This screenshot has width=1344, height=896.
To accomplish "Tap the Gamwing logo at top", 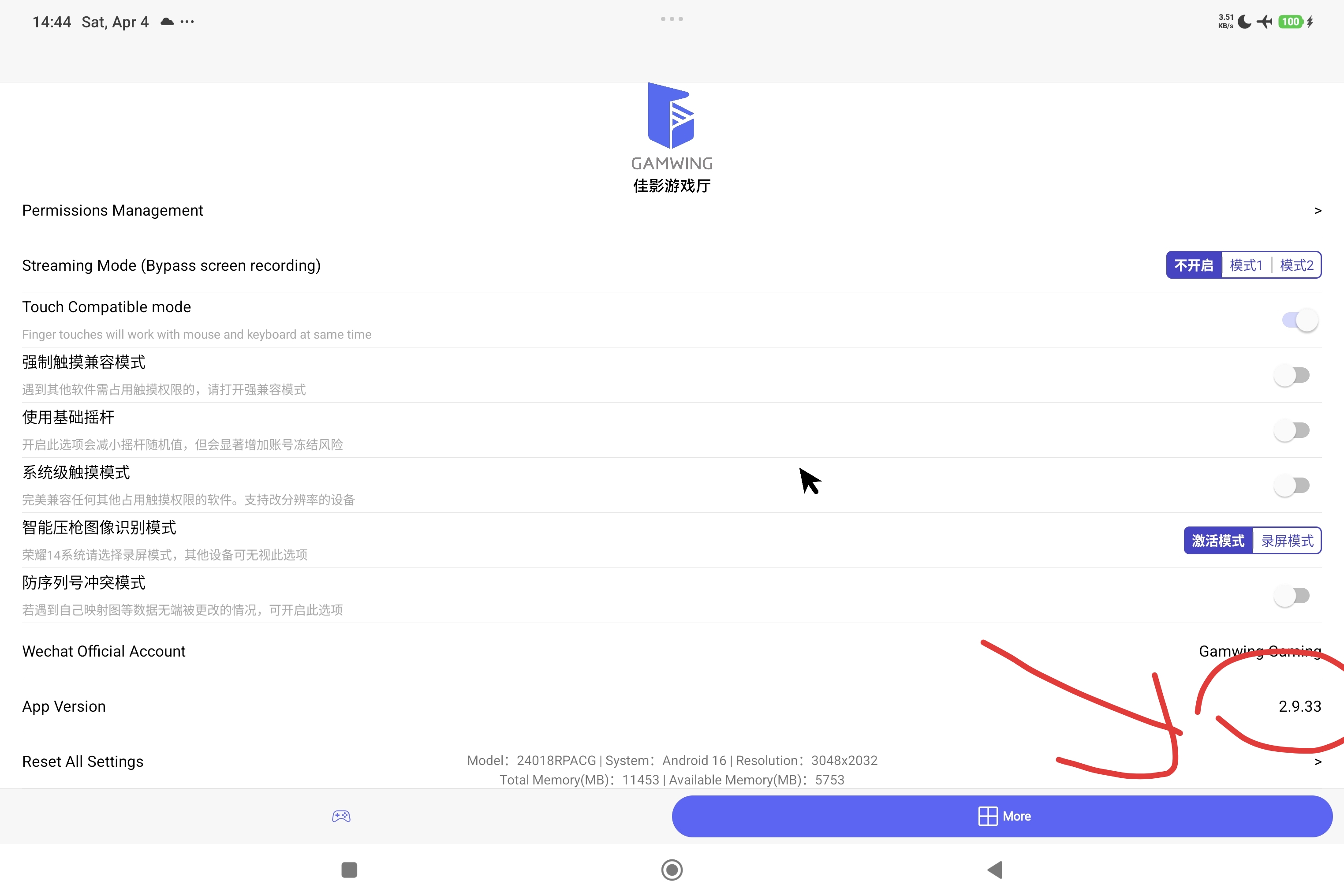I will coord(672,116).
